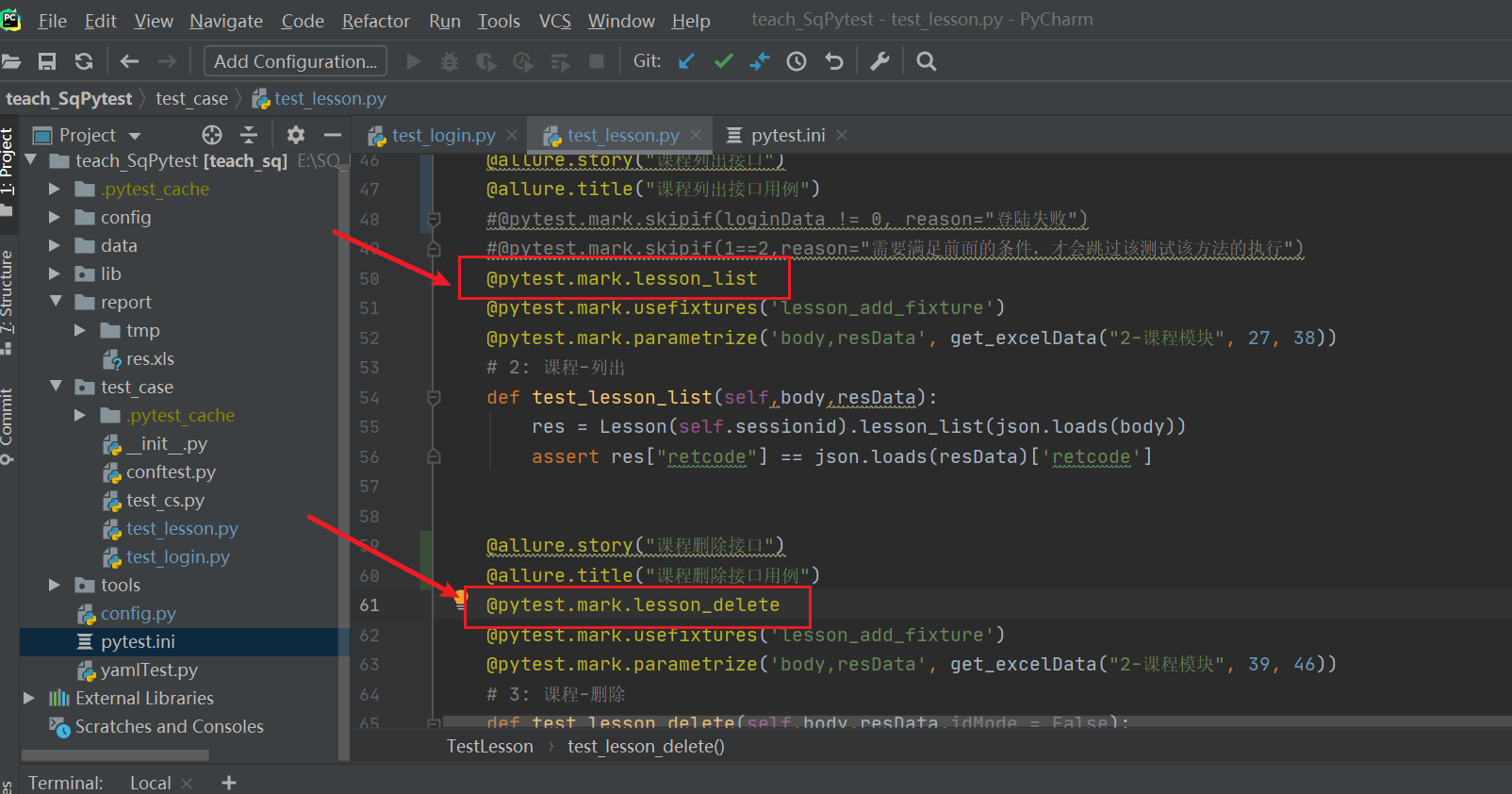Expand the tmp folder
Screen dimensions: 1512x794
tap(80, 330)
